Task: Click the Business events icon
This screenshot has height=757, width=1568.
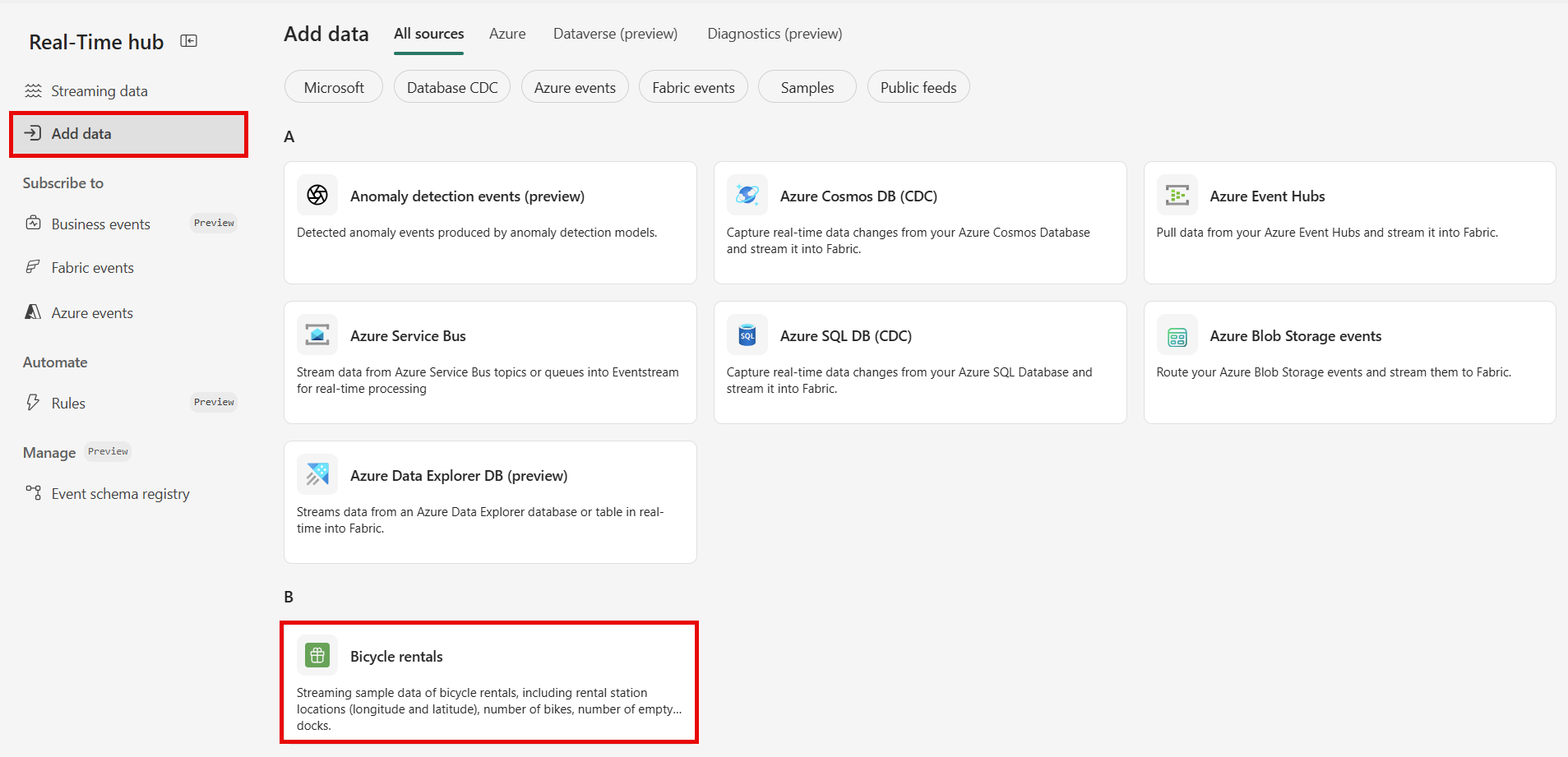Action: click(33, 223)
